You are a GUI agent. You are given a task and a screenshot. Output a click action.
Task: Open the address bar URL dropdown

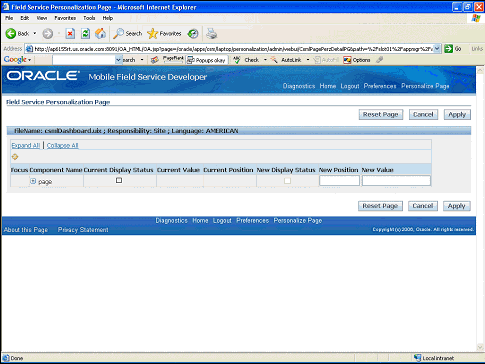438,49
